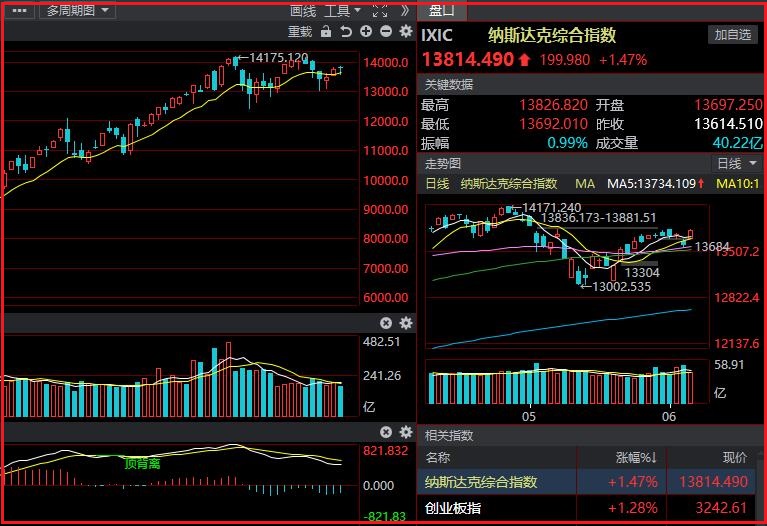
Task: Open volume indicator settings gear
Action: pos(406,323)
